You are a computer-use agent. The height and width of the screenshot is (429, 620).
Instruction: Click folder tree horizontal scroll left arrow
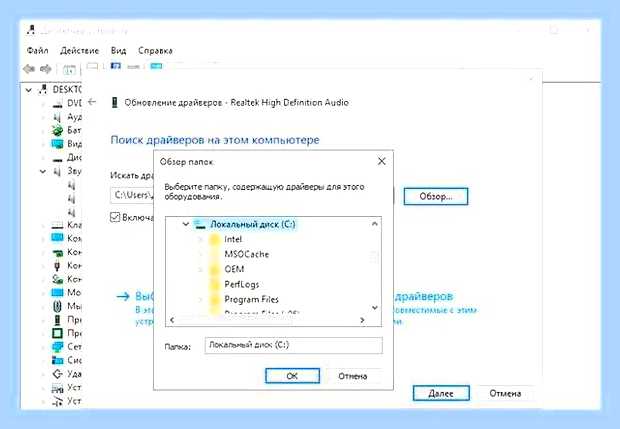coord(172,320)
